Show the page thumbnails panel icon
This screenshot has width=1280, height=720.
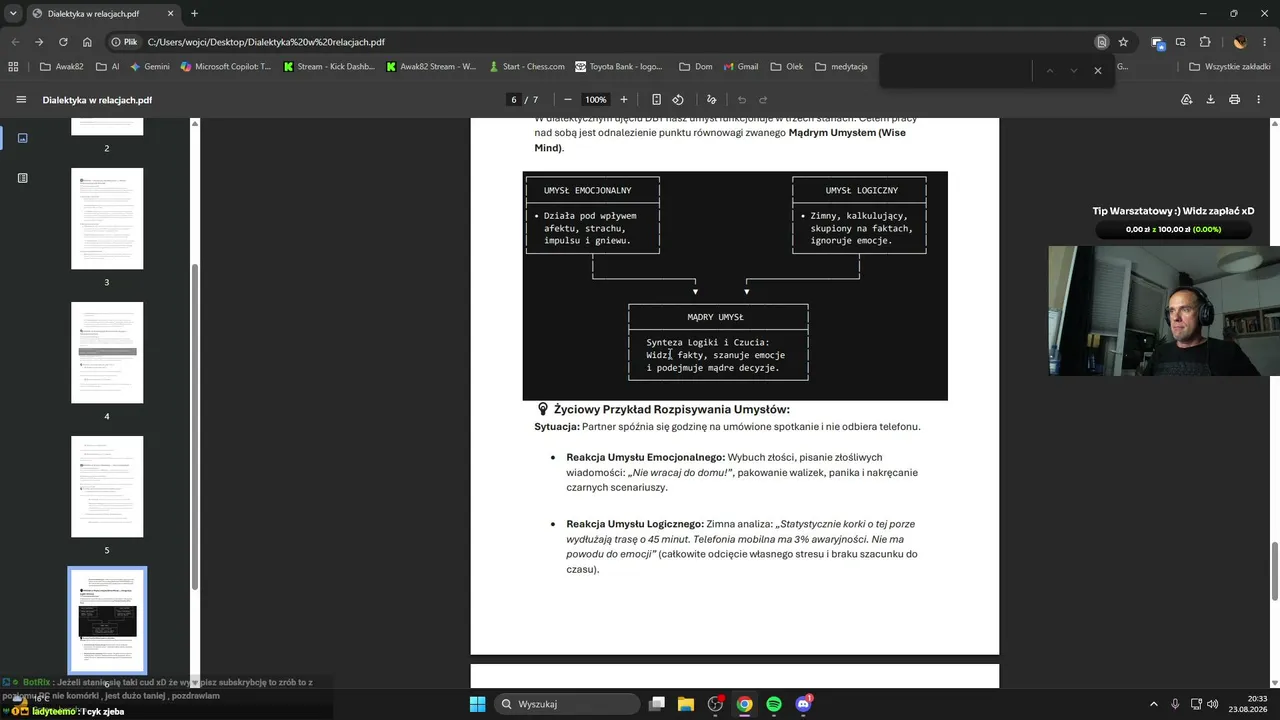pyautogui.click(x=22, y=138)
